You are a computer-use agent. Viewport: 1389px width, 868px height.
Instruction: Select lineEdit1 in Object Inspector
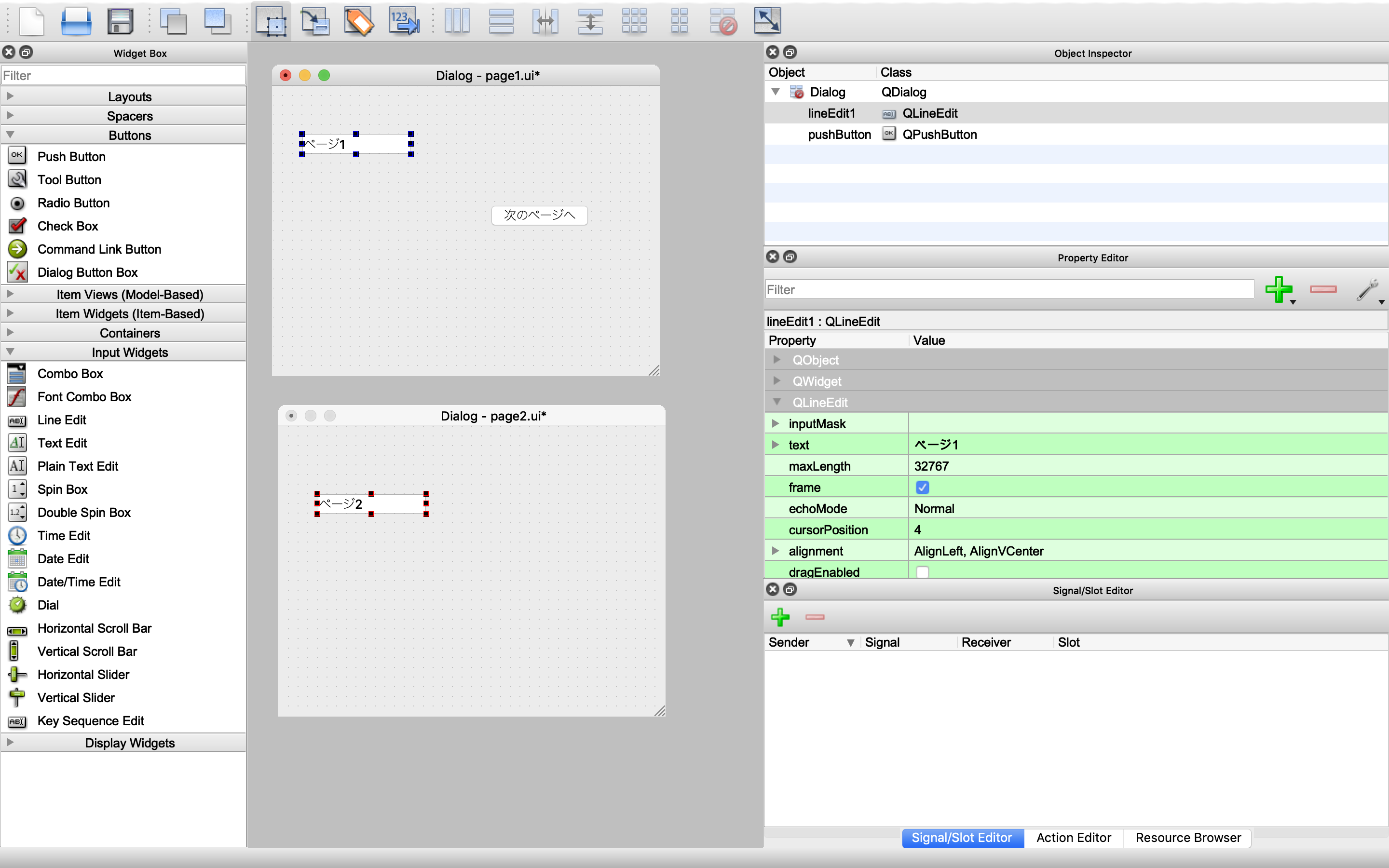coord(832,113)
